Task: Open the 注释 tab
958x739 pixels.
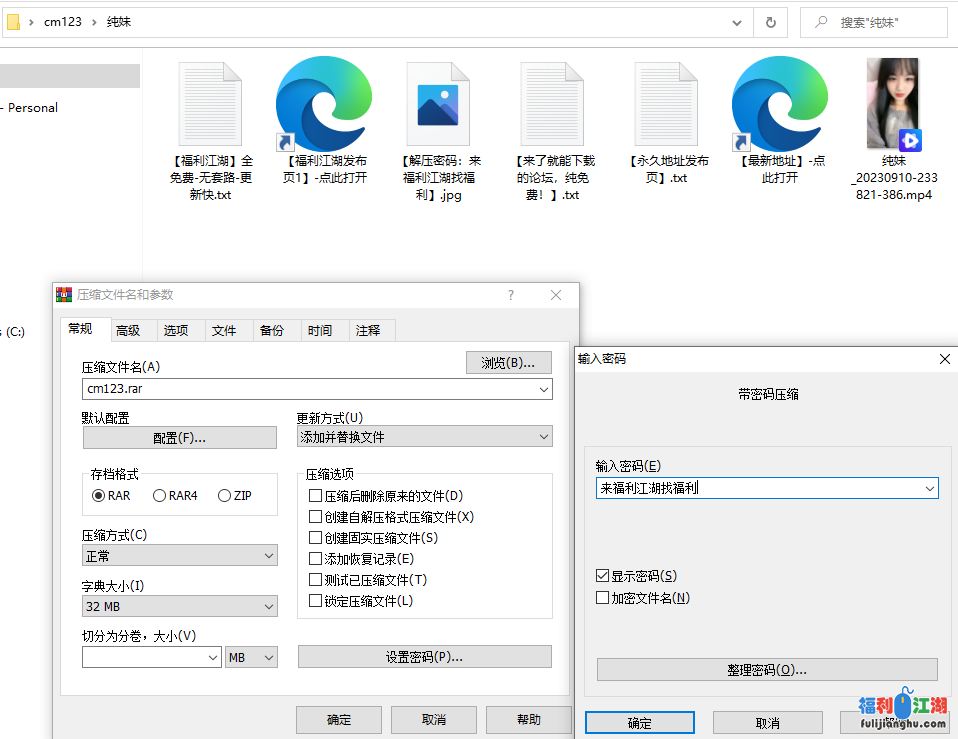Action: (x=368, y=330)
